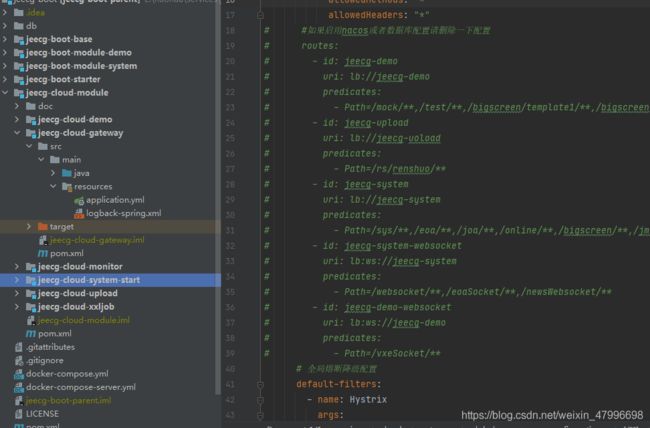650x428 pixels.
Task: Click jeecg-demo id text on line 20
Action: [x=371, y=61]
